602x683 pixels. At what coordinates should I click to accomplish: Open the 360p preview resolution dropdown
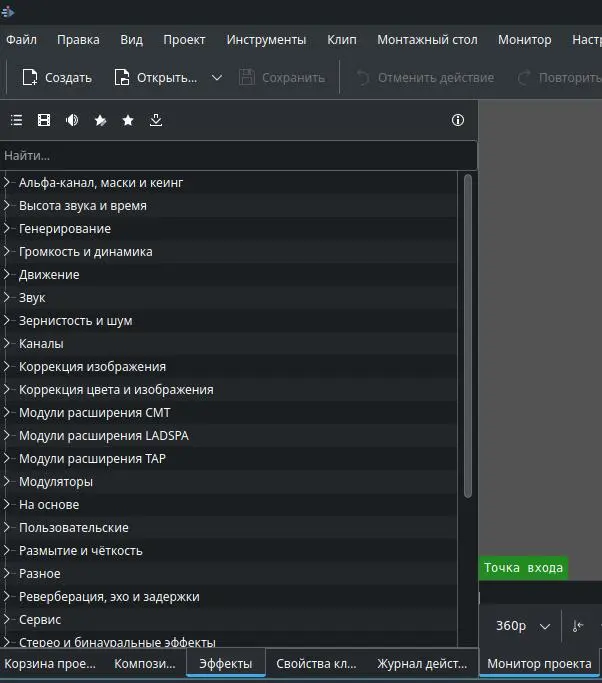click(x=523, y=626)
